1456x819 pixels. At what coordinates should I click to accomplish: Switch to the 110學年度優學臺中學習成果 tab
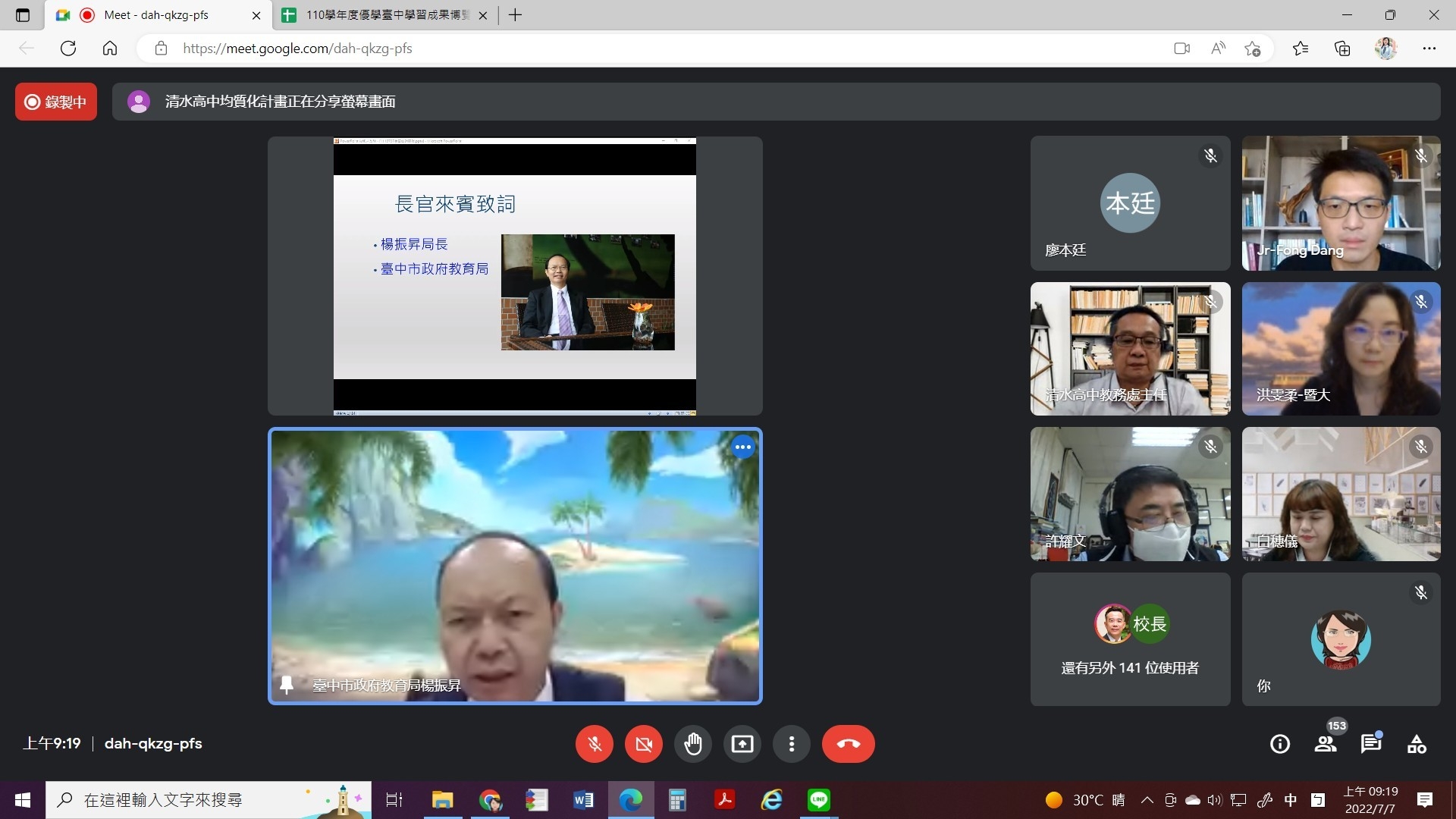(387, 15)
